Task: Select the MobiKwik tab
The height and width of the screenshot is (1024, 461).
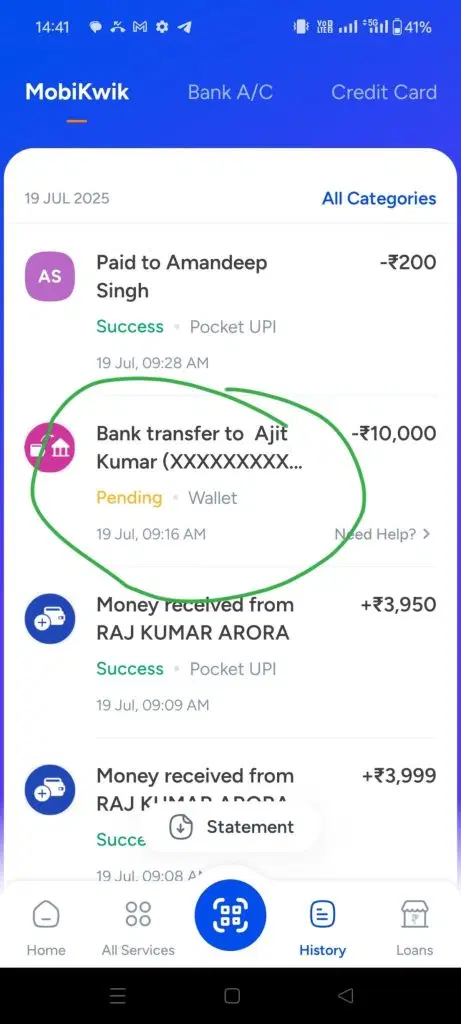Action: coord(77,92)
